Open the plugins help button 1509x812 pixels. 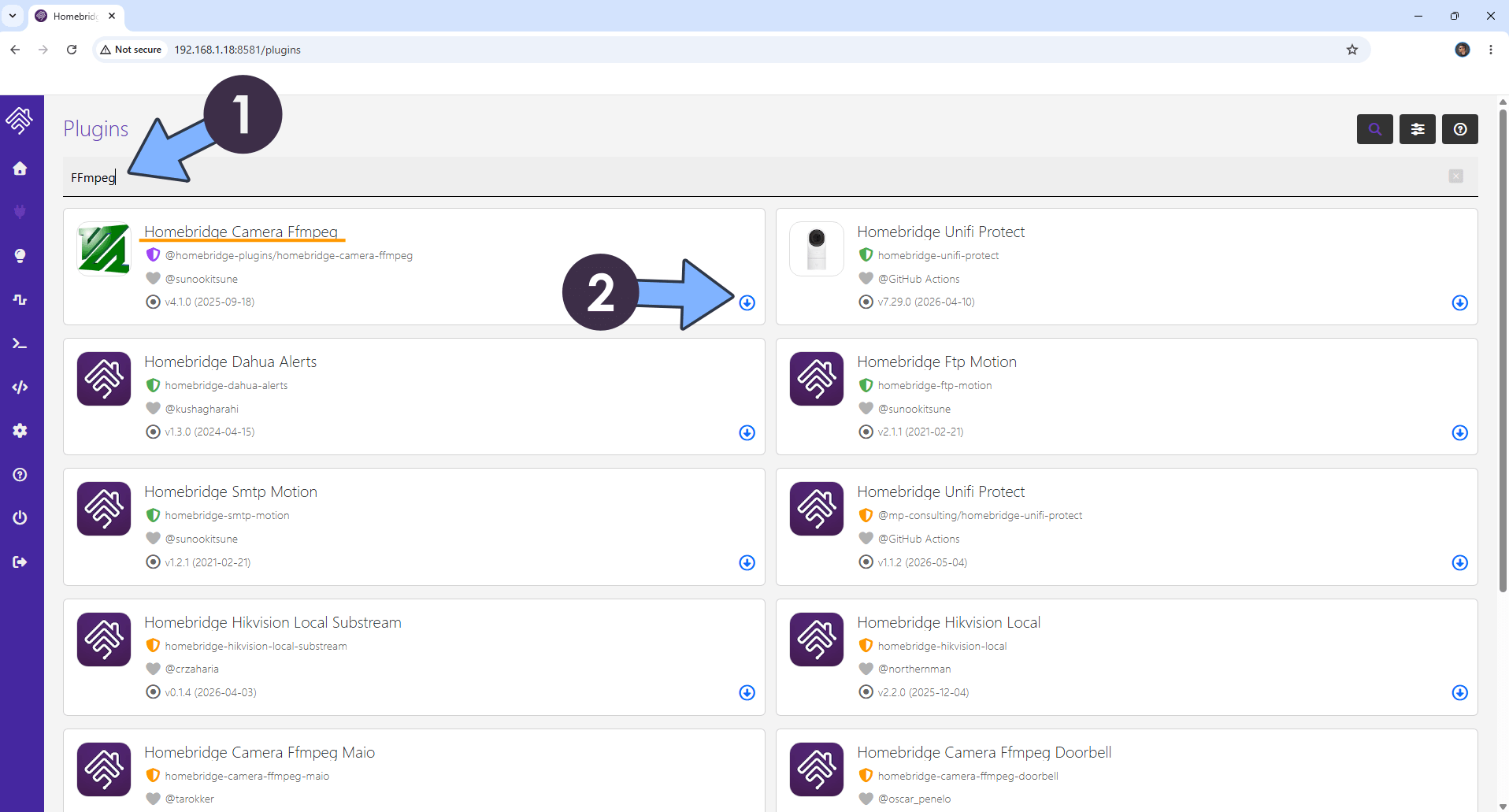1459,129
